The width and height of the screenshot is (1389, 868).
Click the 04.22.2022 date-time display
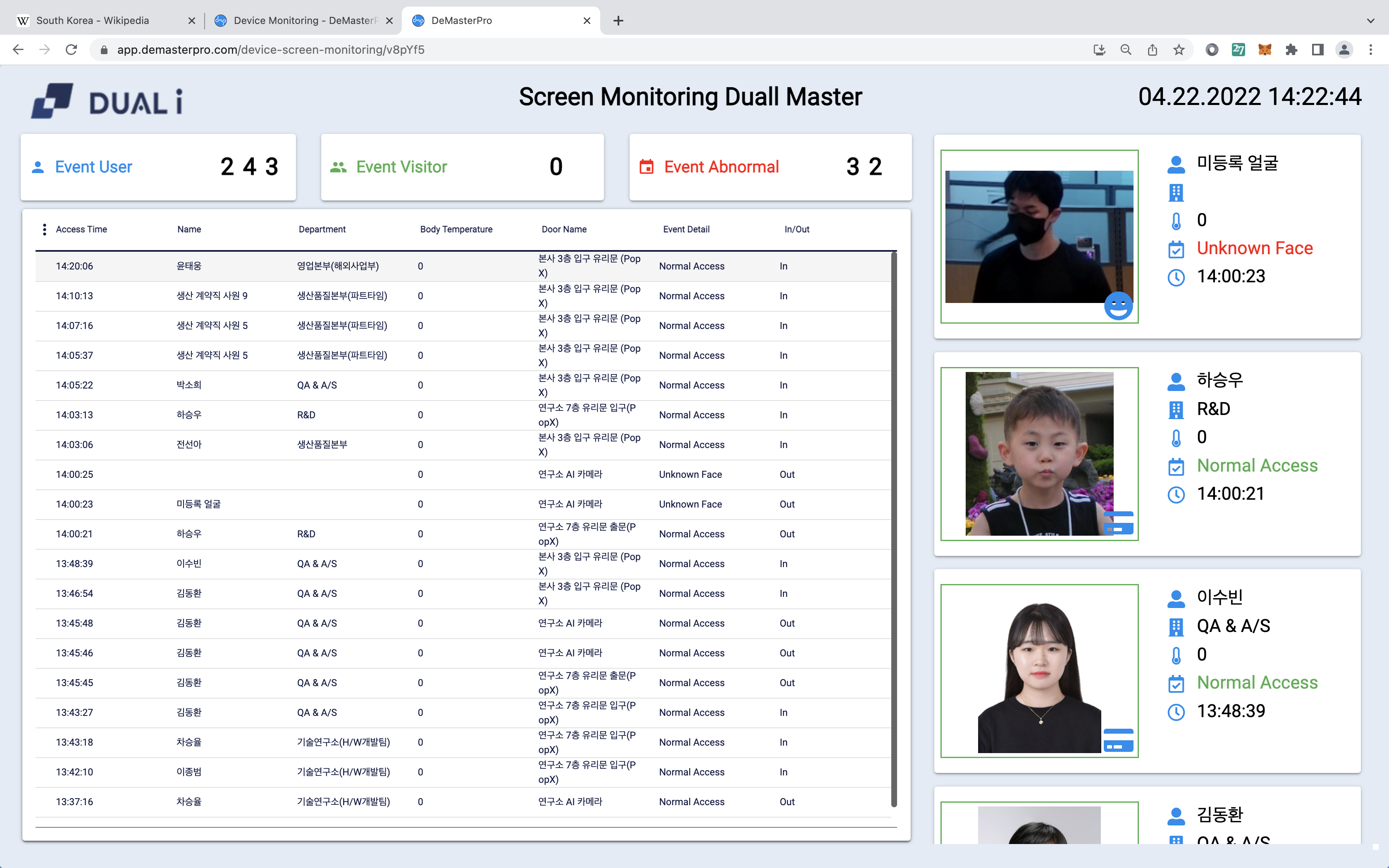click(1250, 96)
